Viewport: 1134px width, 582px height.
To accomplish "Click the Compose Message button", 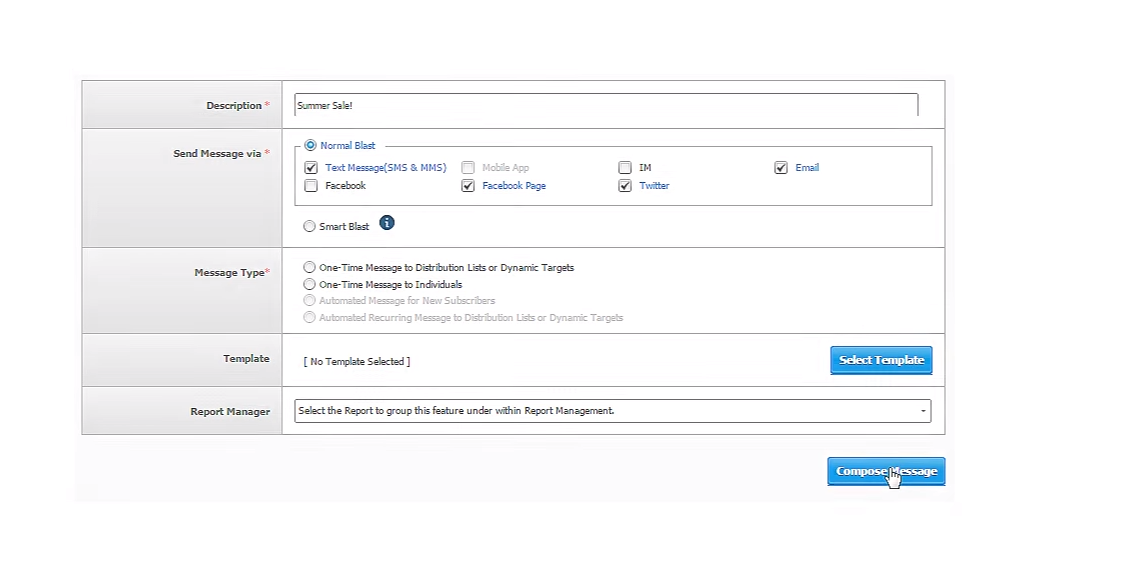I will [x=886, y=471].
